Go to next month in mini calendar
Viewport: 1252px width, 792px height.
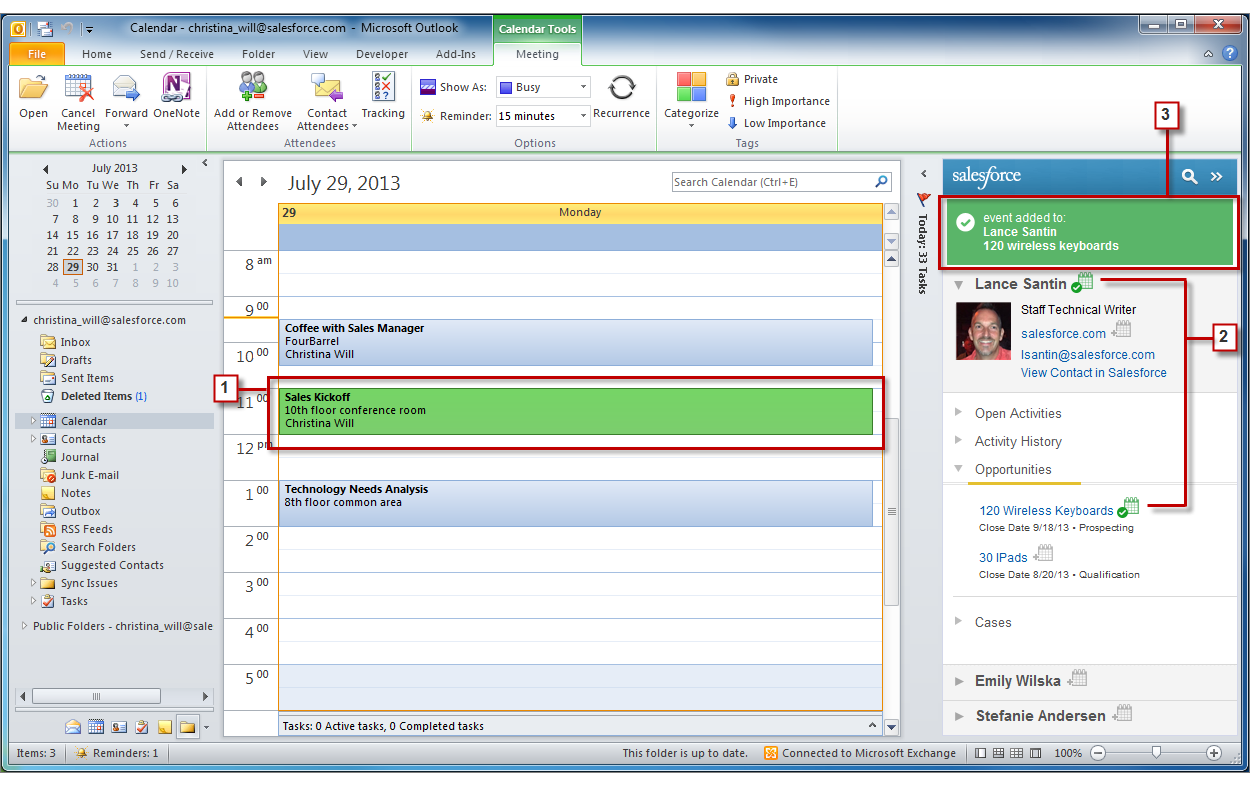[x=184, y=169]
